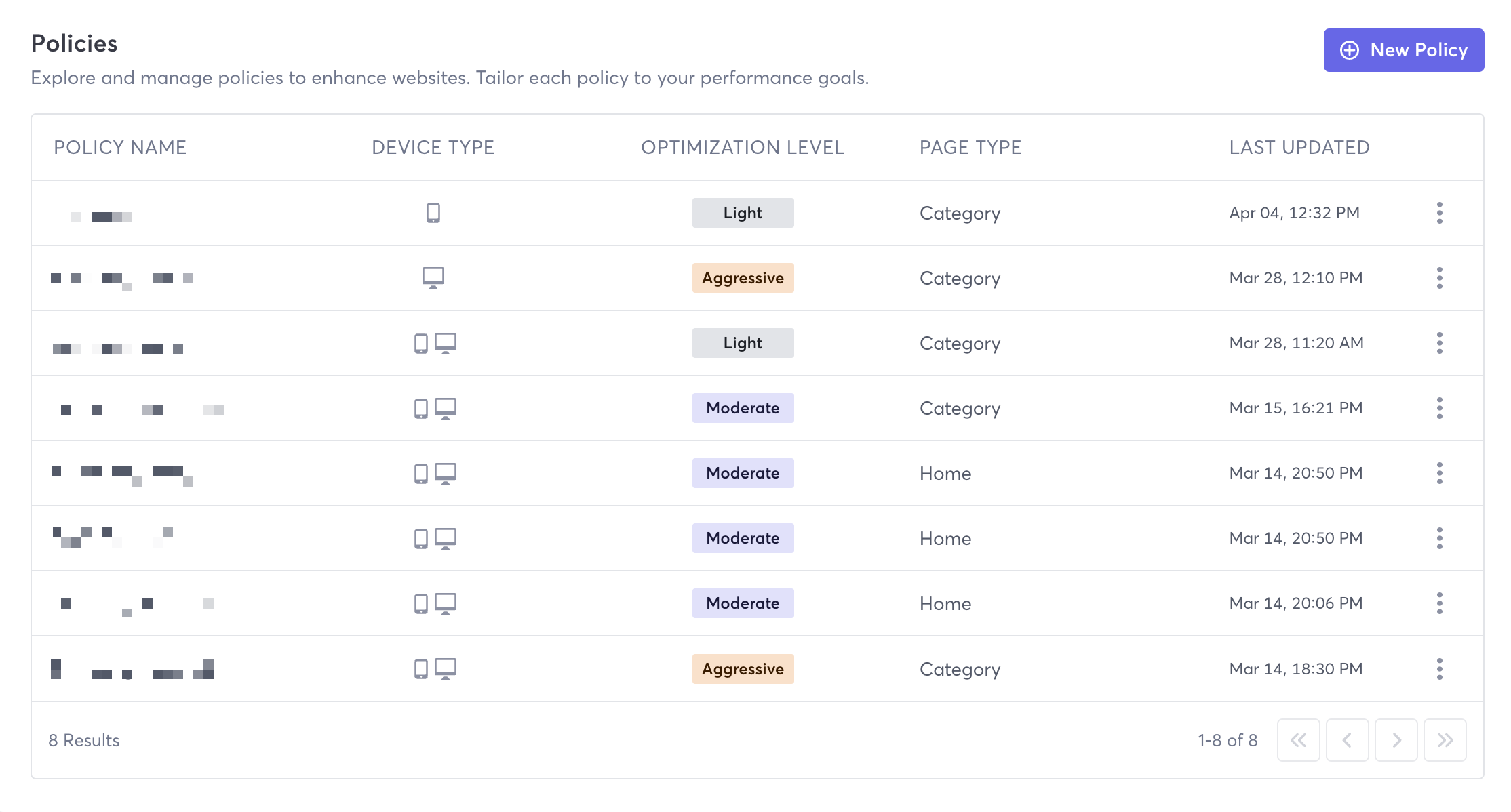Open three-dot menu for Mar 14, 20:06 PM row
Viewport: 1511px width, 812px height.
click(1439, 603)
